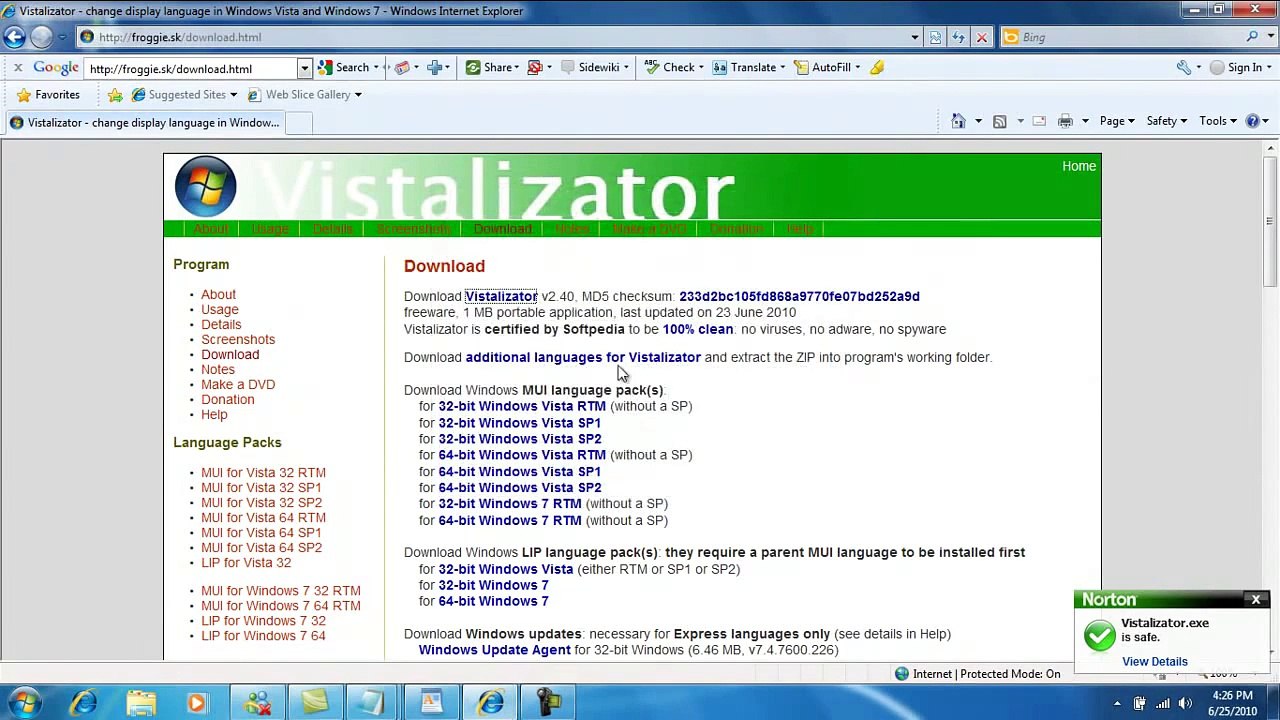Click Windows Update Agent link

(494, 650)
